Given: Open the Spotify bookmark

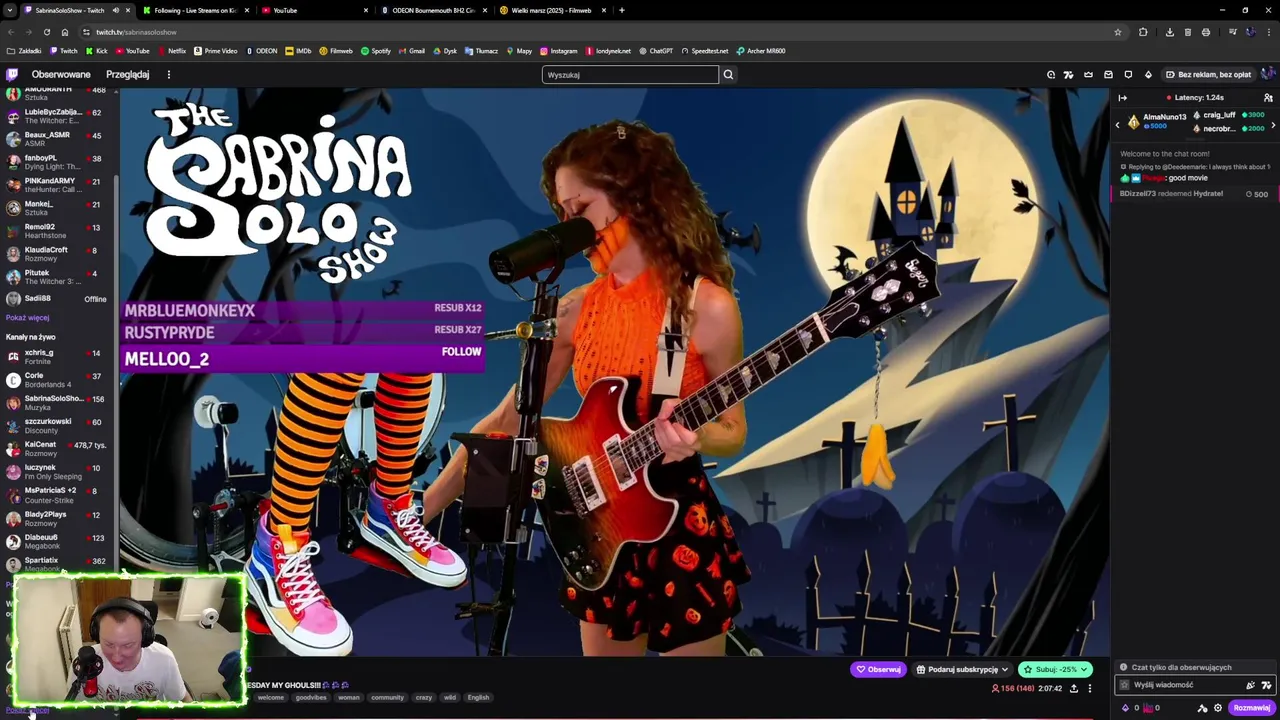Looking at the screenshot, I should click(x=375, y=51).
